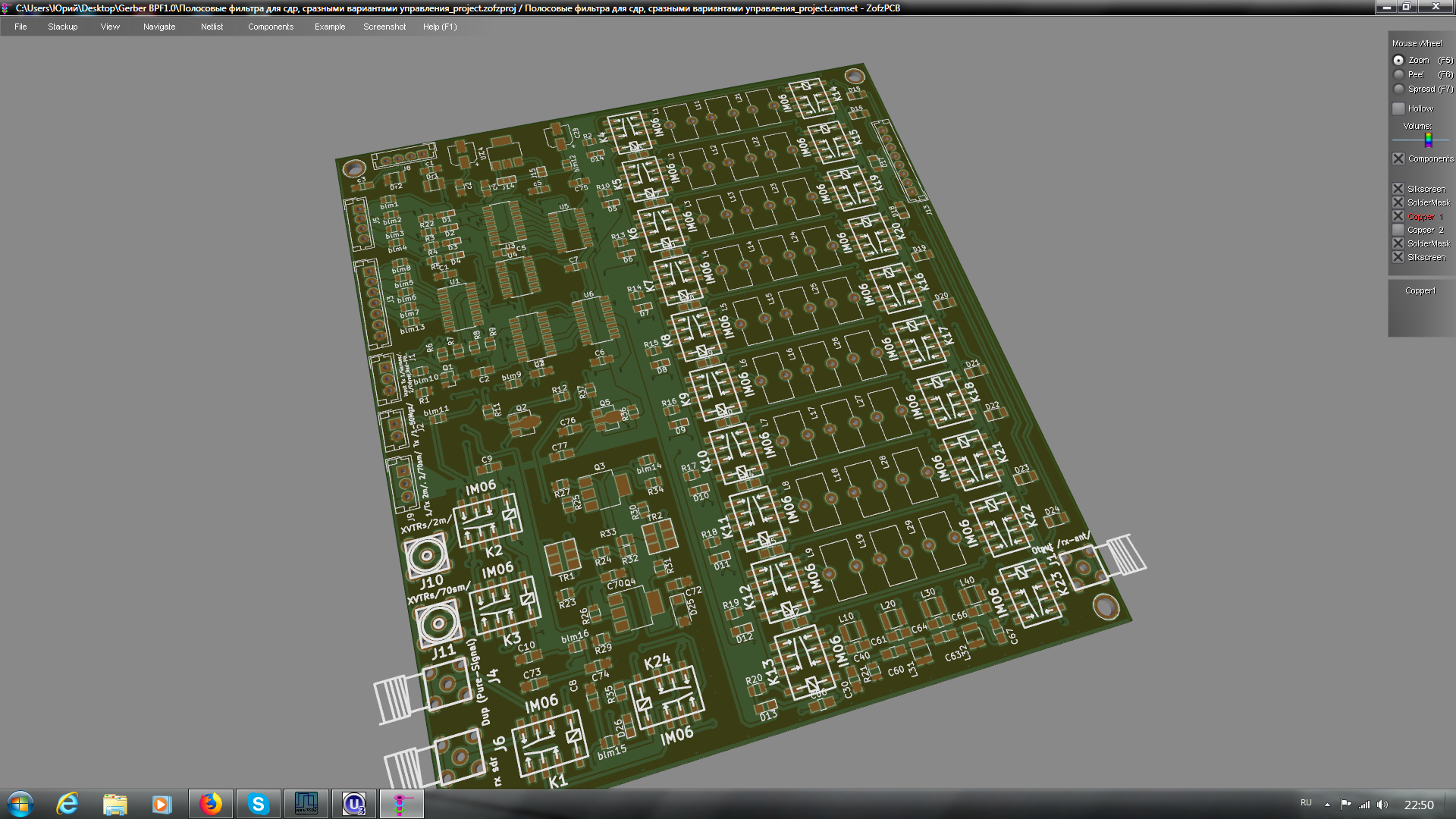Click the U3 application taskbar icon
This screenshot has width=1456, height=819.
tap(353, 804)
